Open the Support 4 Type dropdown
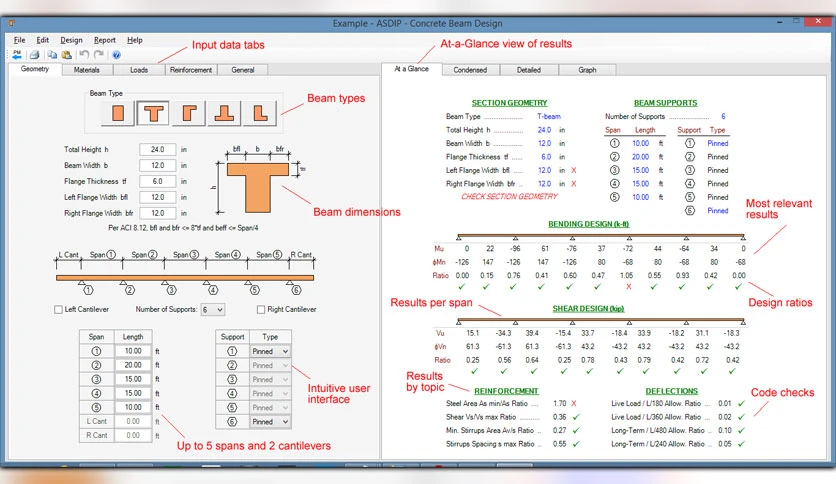This screenshot has width=836, height=484. [x=270, y=393]
